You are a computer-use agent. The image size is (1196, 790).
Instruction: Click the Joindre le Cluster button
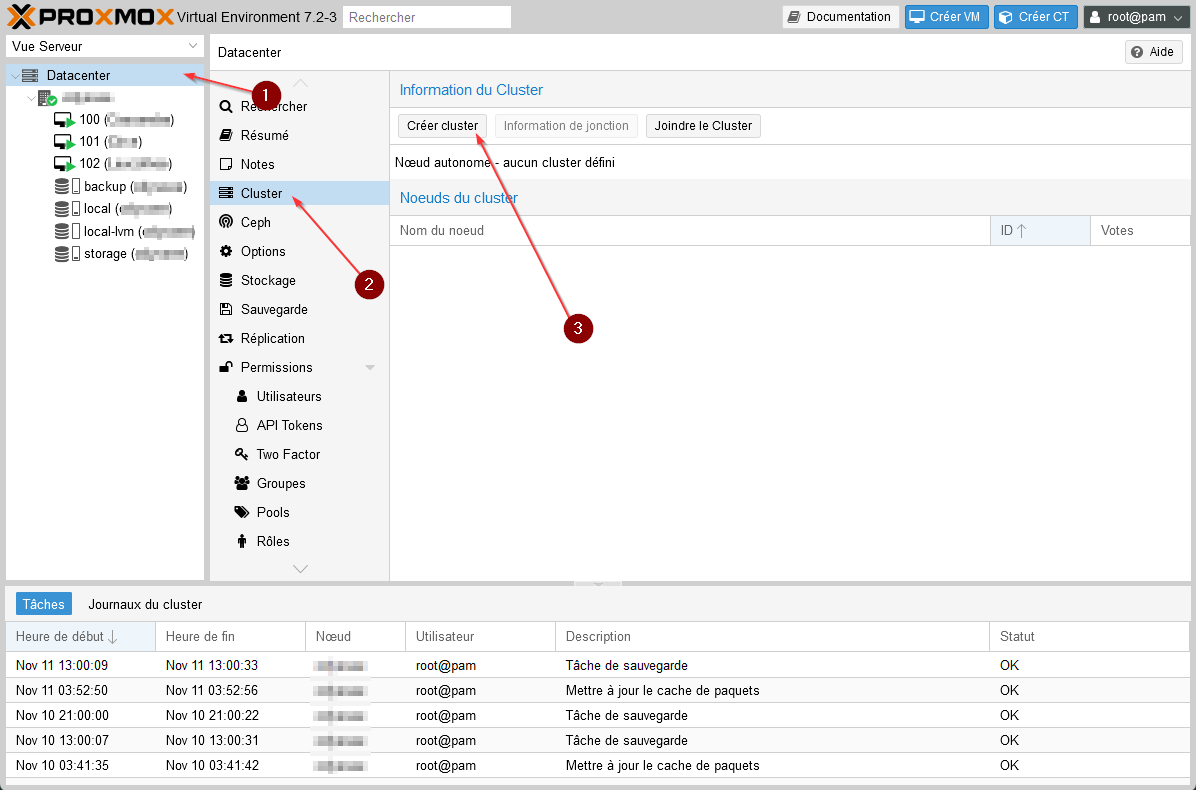703,126
